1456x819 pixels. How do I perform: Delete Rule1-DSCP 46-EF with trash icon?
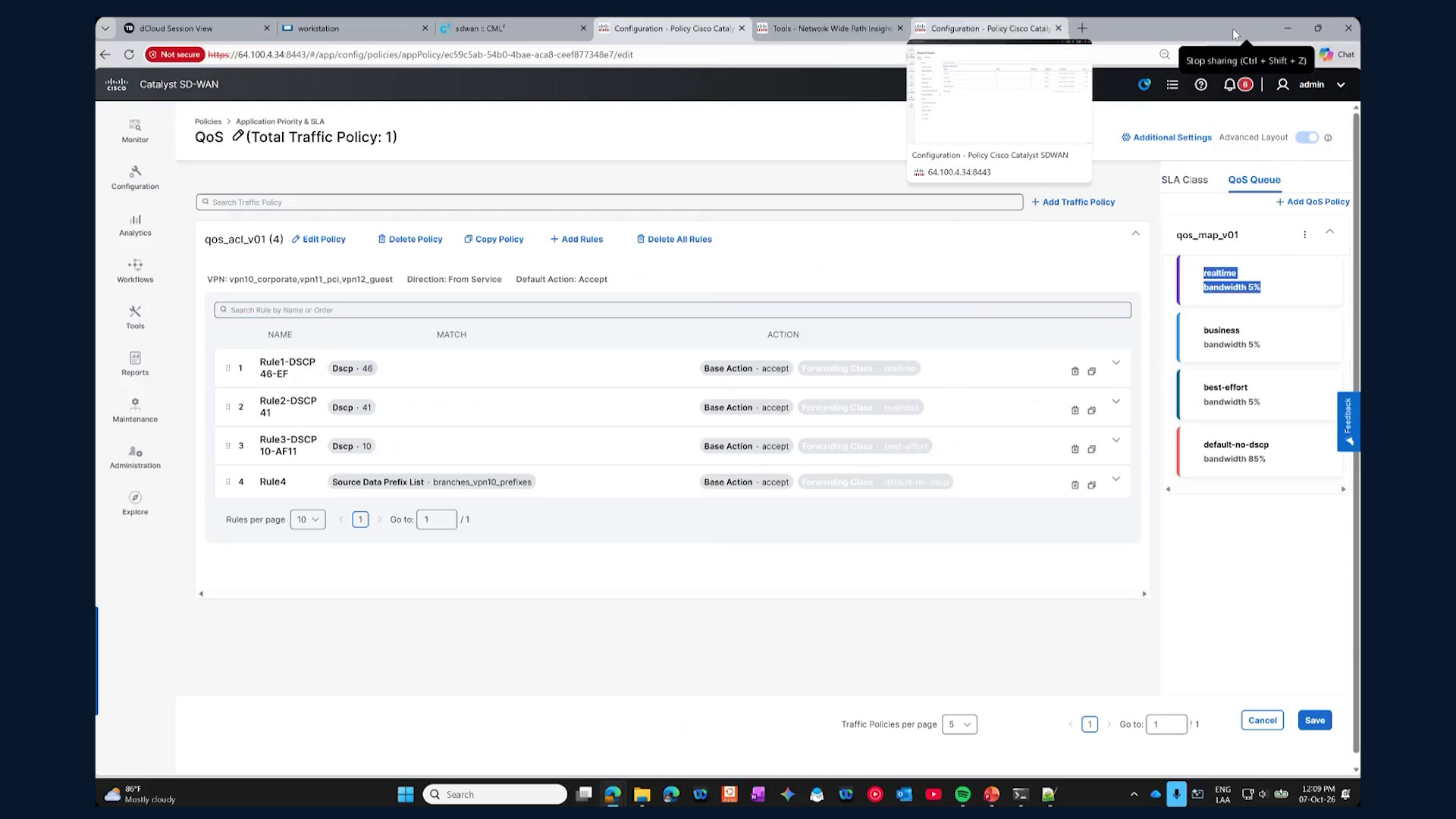click(1075, 371)
